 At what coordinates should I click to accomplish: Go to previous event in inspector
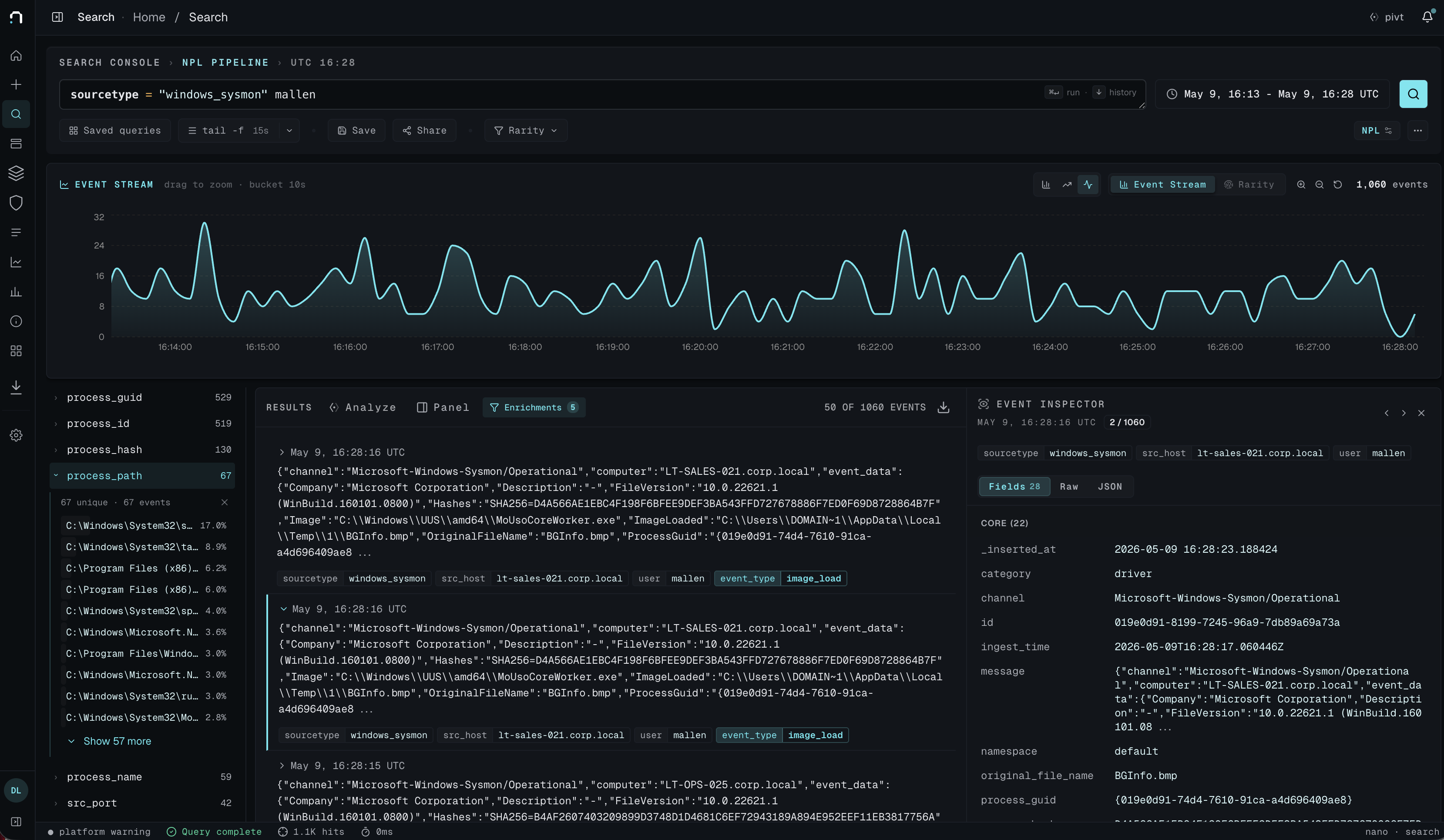[x=1386, y=413]
